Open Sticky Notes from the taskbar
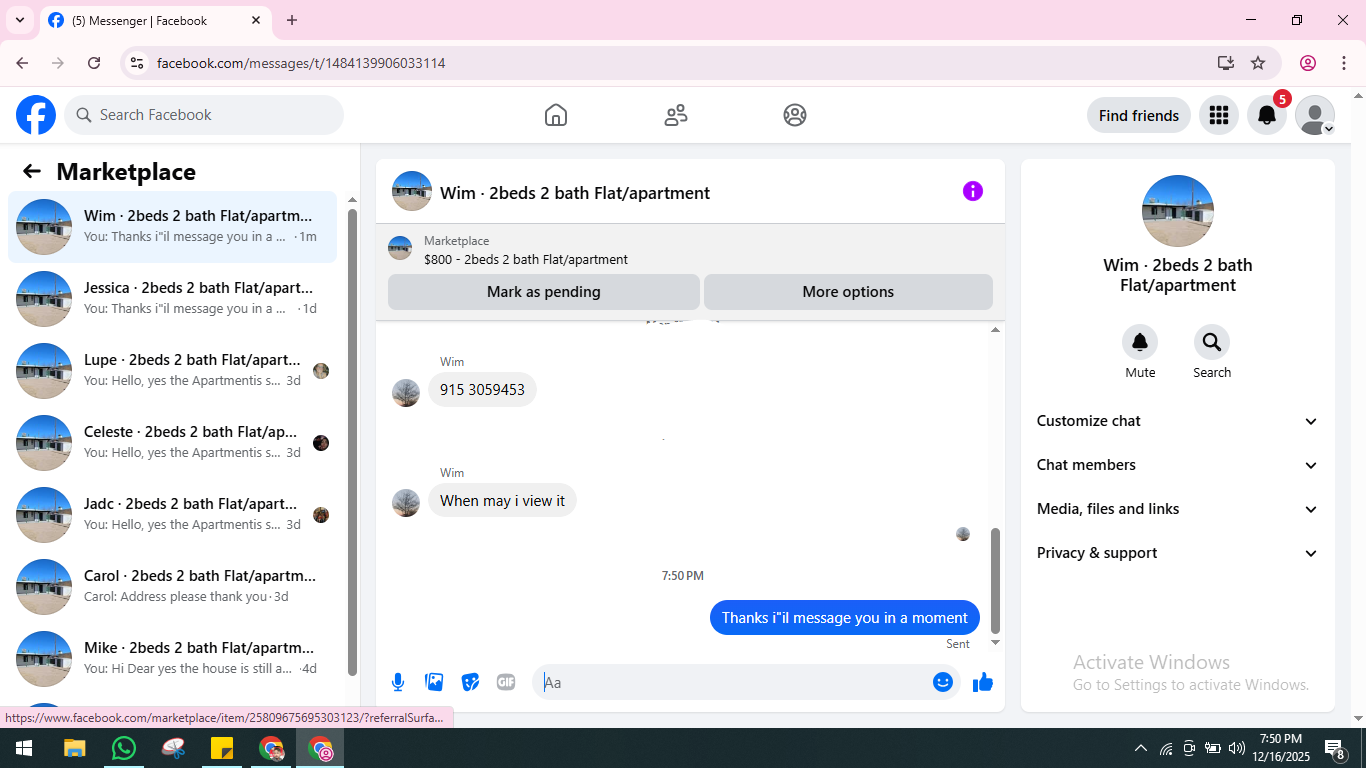Viewport: 1366px width, 768px height. point(222,748)
